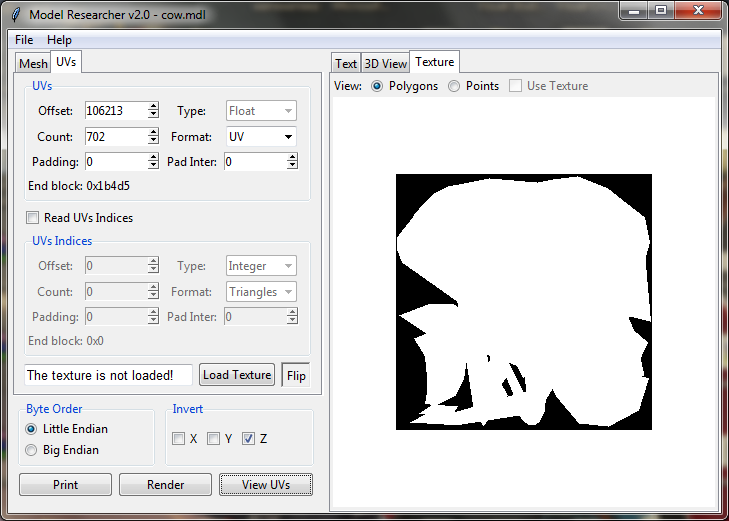Screen dimensions: 729x521
Task: Click the View UVs button
Action: coord(266,485)
